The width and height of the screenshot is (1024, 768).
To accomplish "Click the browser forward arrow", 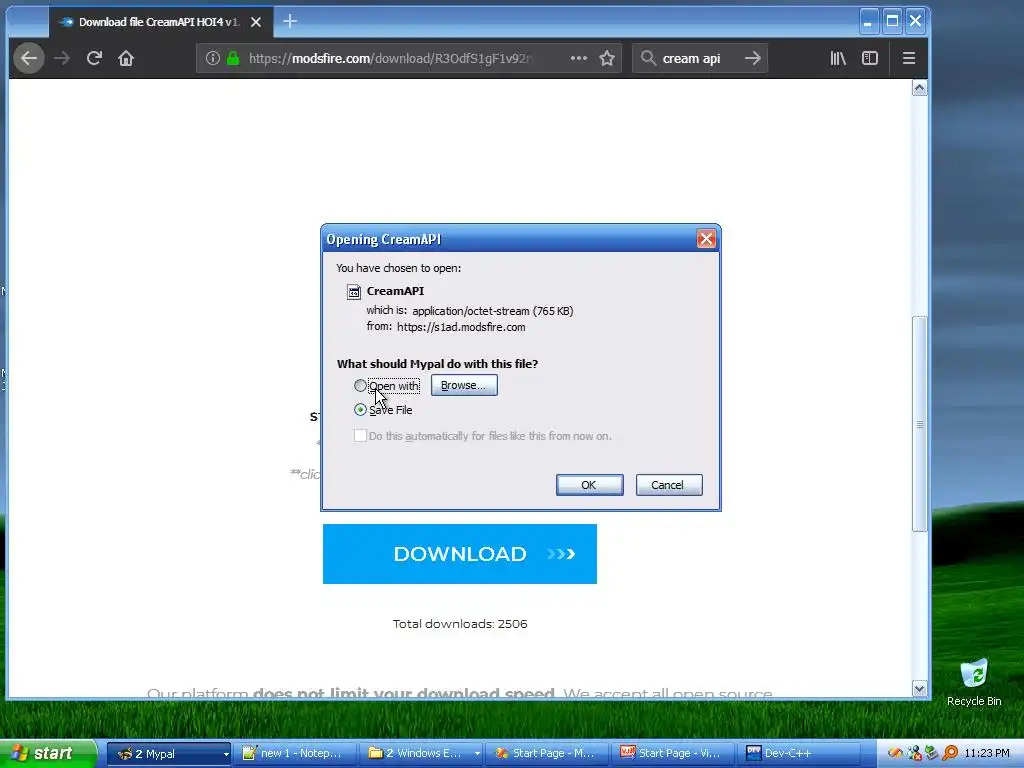I will click(62, 58).
